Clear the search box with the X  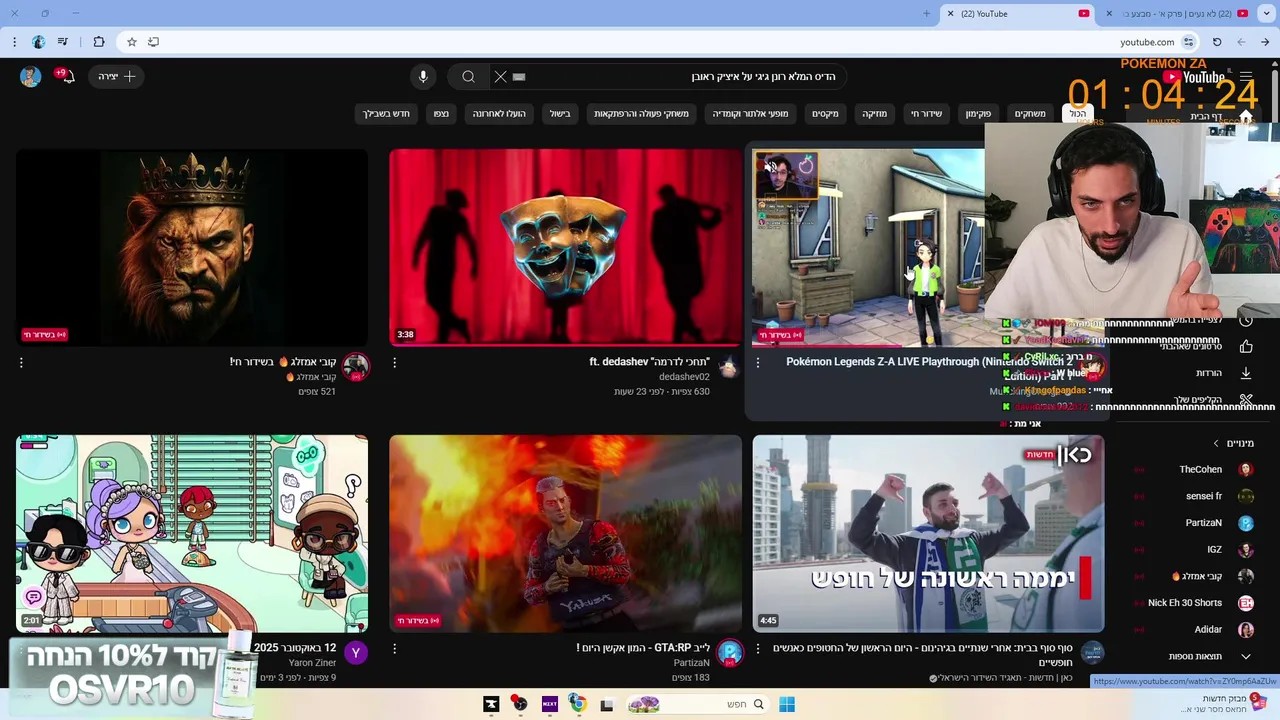(500, 77)
